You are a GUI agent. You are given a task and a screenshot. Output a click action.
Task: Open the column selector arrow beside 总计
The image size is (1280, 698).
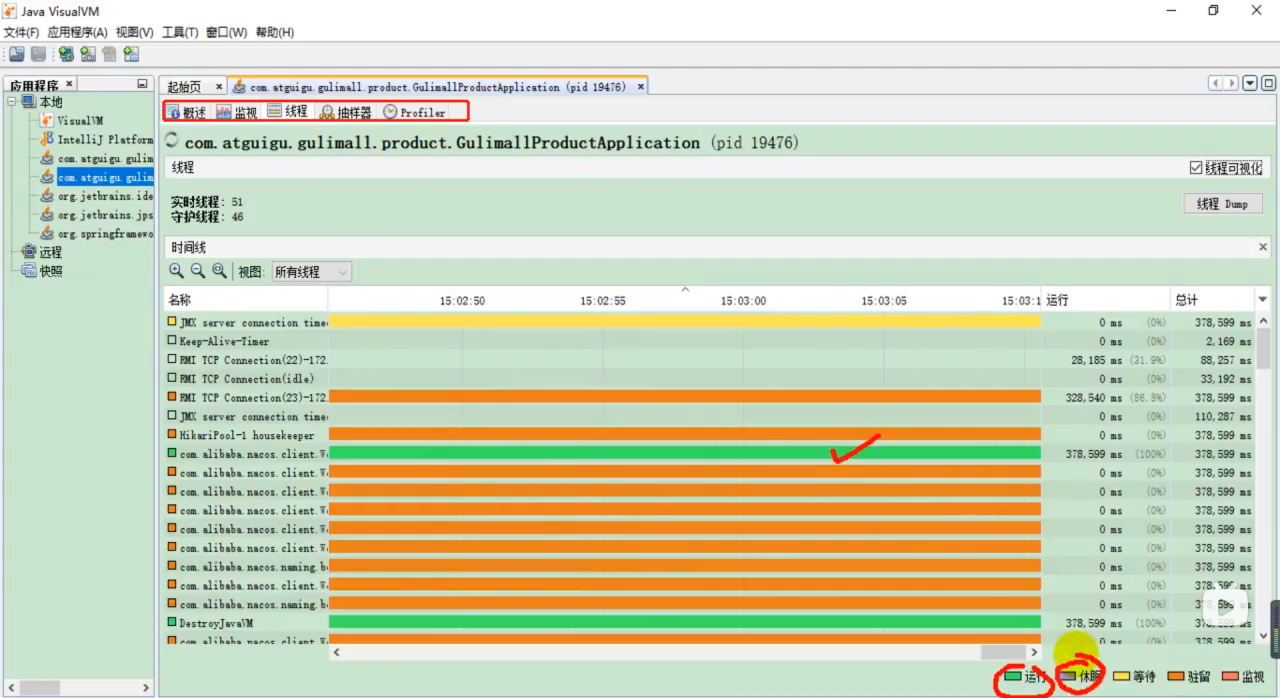click(1262, 300)
